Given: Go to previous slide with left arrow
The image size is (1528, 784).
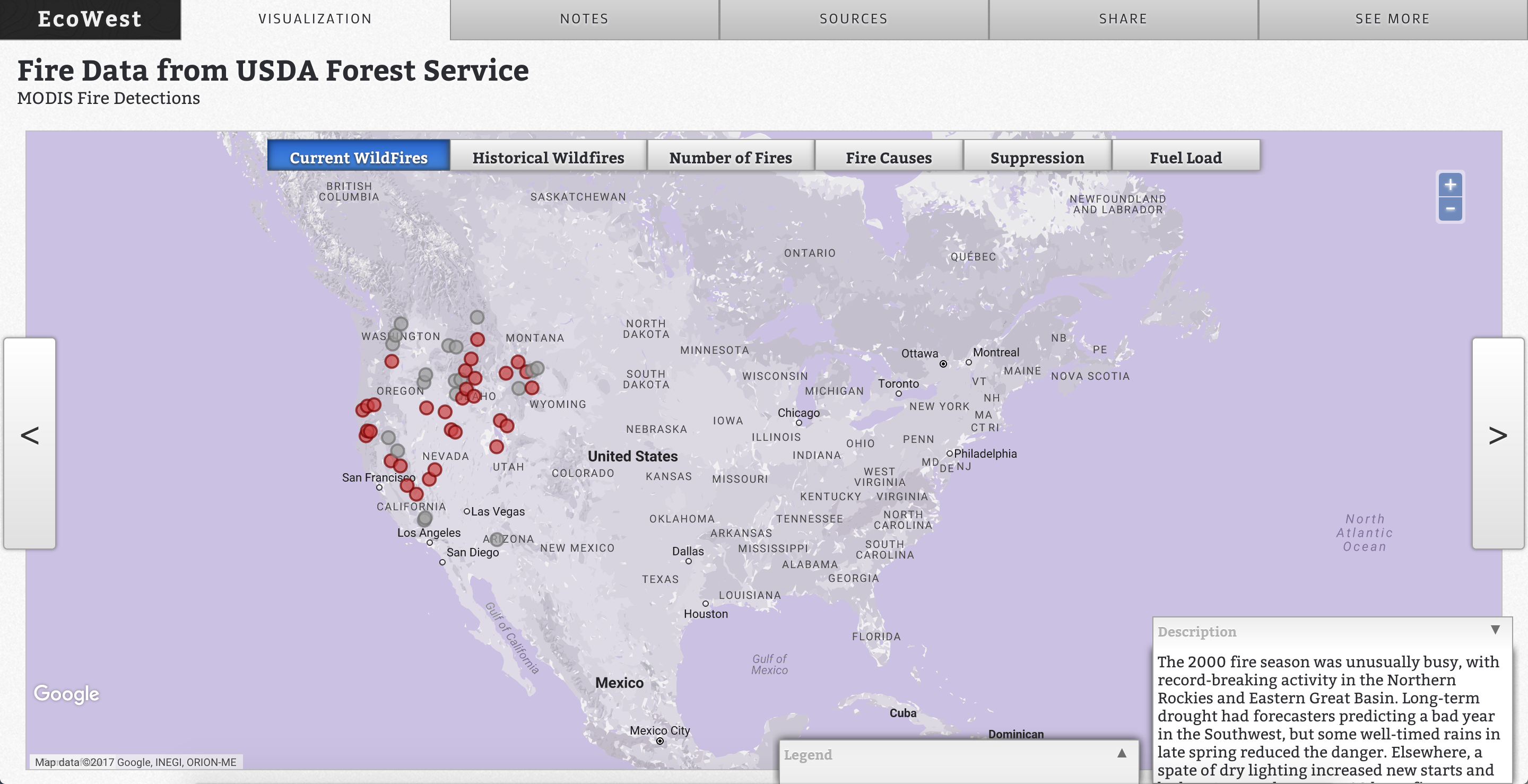Looking at the screenshot, I should pos(30,436).
